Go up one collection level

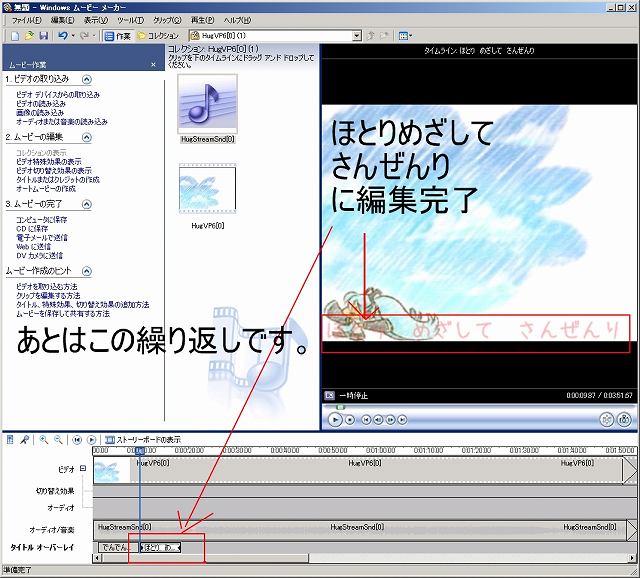(x=371, y=36)
